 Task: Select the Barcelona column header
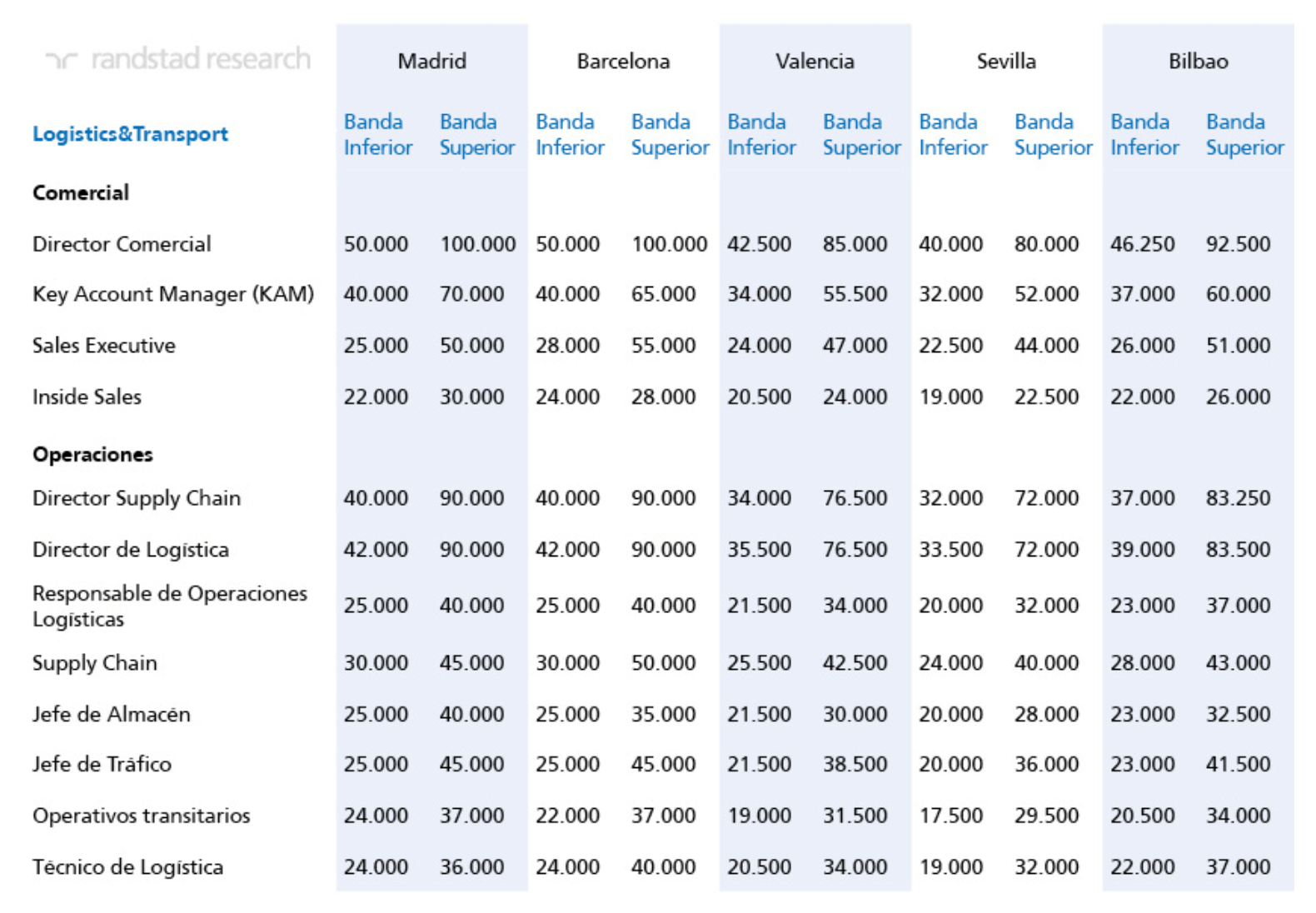tap(623, 62)
